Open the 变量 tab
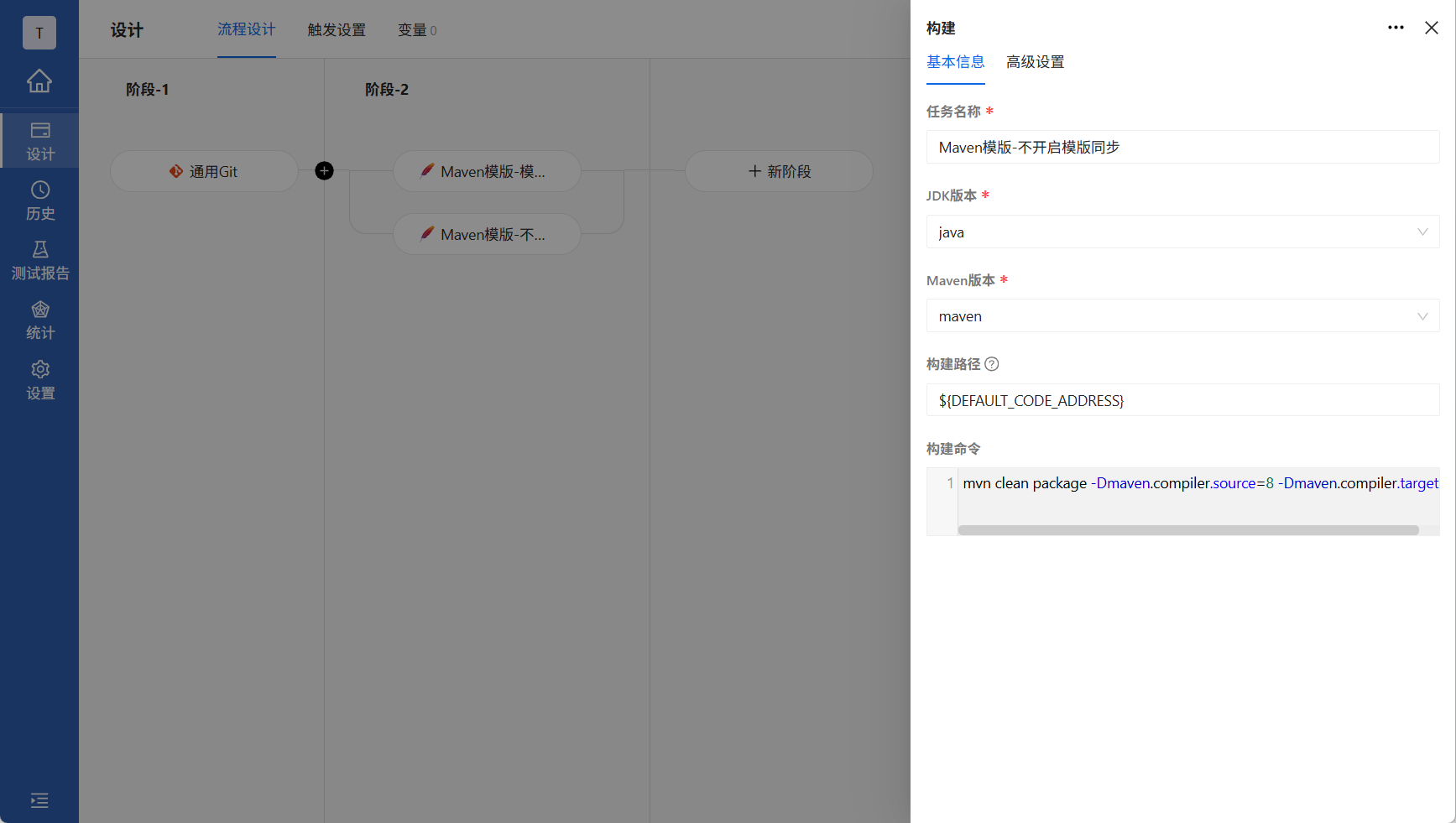Image resolution: width=1456 pixels, height=823 pixels. (416, 29)
